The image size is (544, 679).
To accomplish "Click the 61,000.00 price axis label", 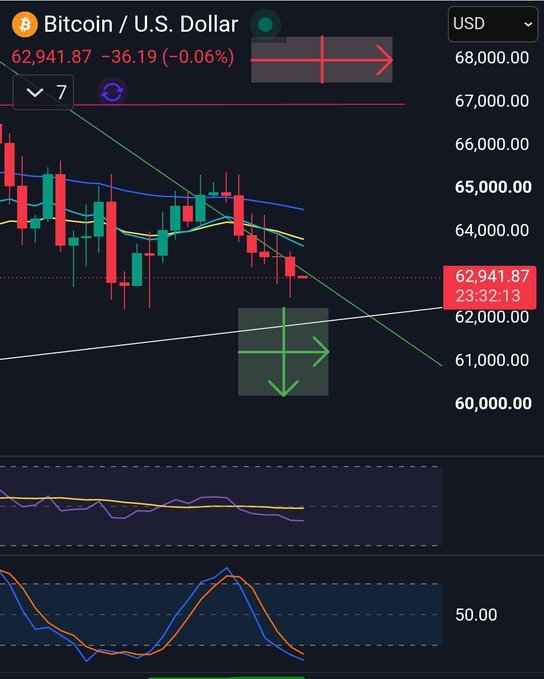I will tap(492, 360).
